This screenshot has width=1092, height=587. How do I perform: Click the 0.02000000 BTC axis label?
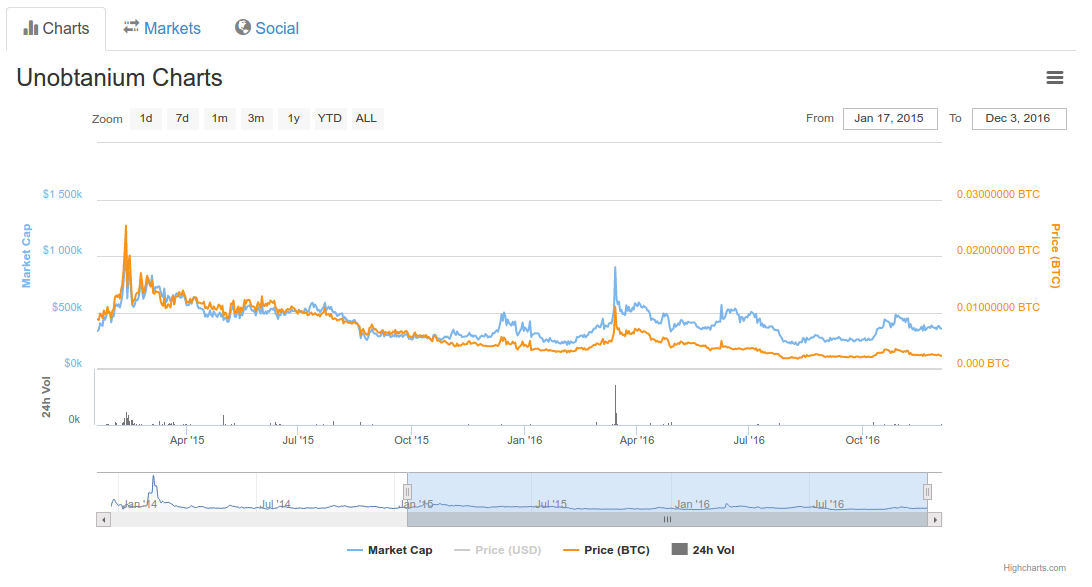[x=998, y=251]
